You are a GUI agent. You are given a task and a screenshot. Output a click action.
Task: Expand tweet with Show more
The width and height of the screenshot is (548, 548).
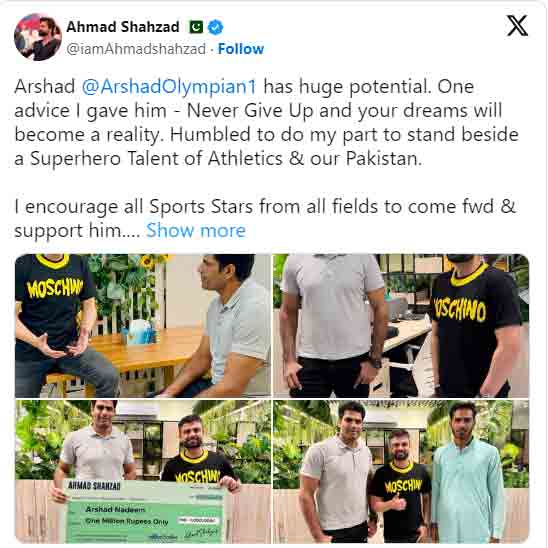click(x=196, y=231)
